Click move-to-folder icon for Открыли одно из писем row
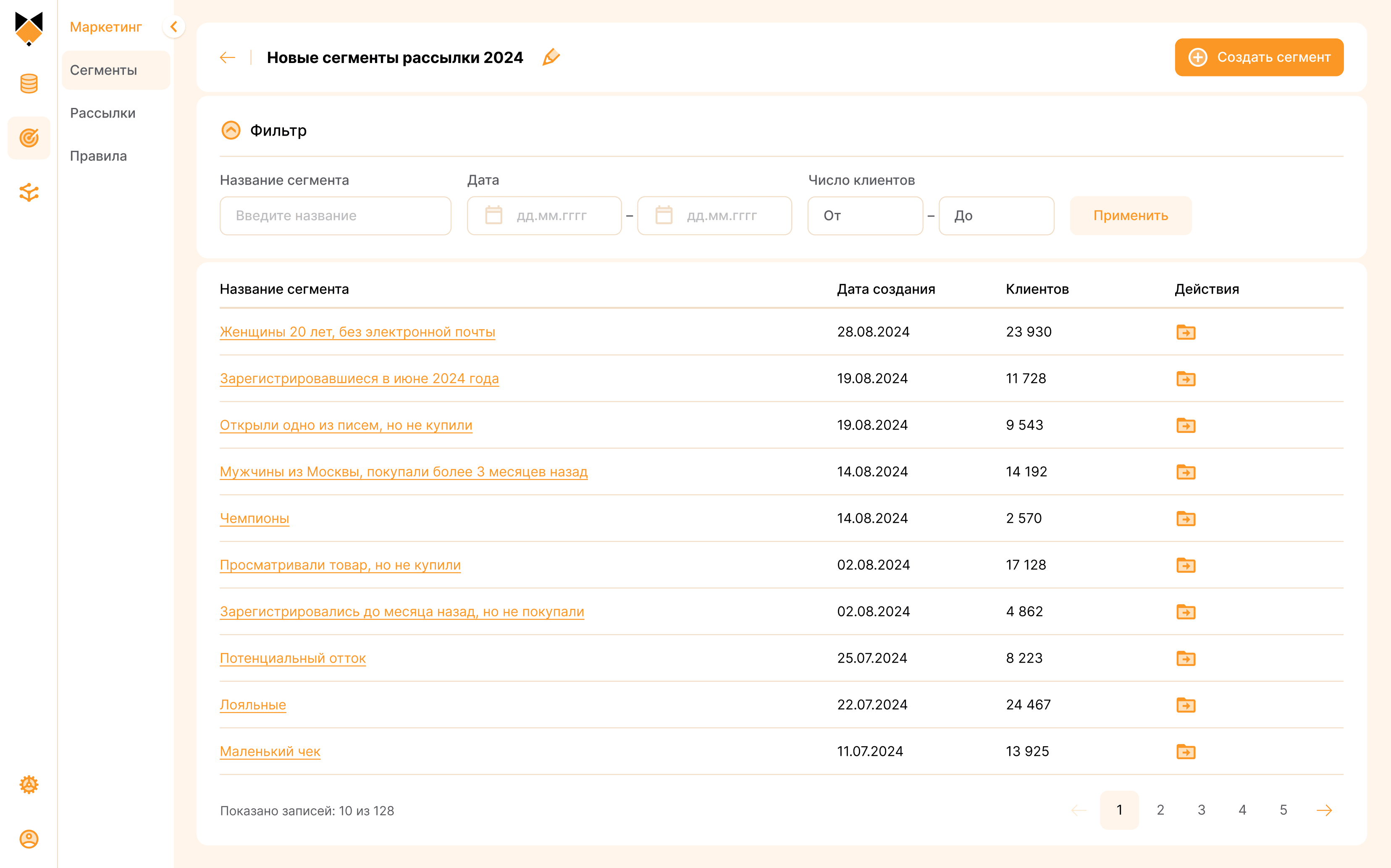This screenshot has height=868, width=1391. (x=1186, y=425)
